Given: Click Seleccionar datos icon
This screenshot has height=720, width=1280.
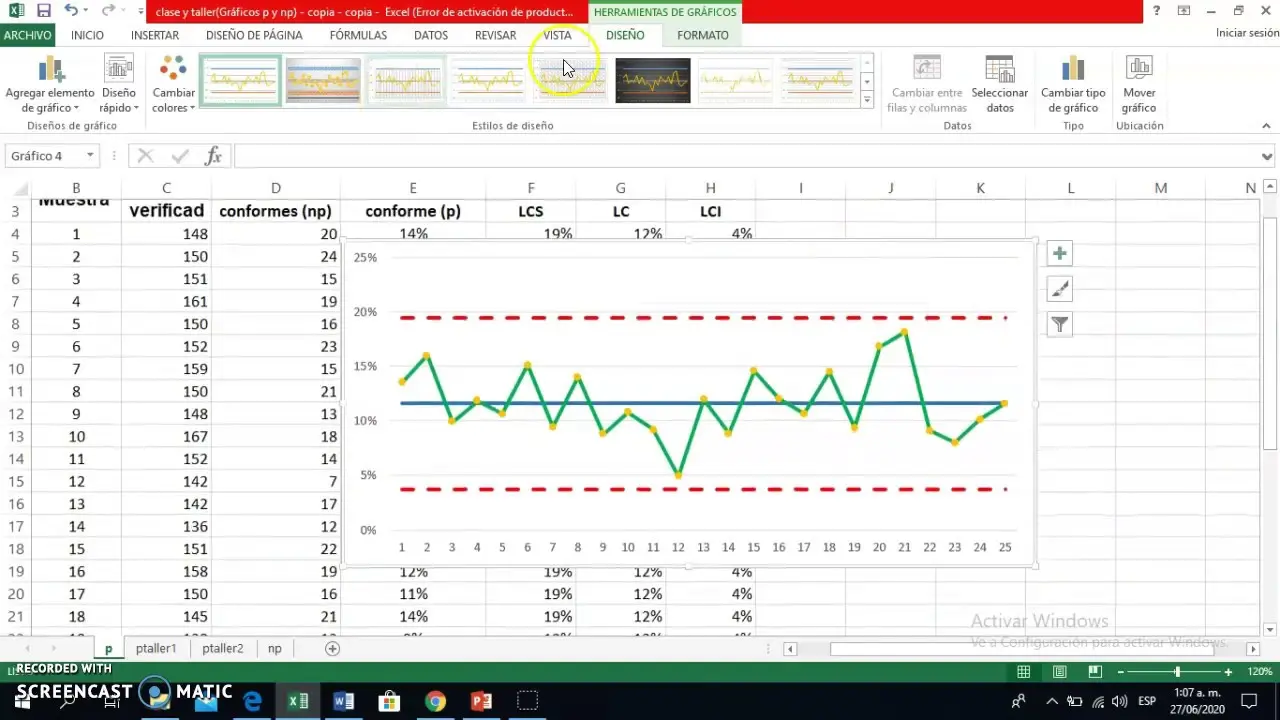Looking at the screenshot, I should point(999,70).
